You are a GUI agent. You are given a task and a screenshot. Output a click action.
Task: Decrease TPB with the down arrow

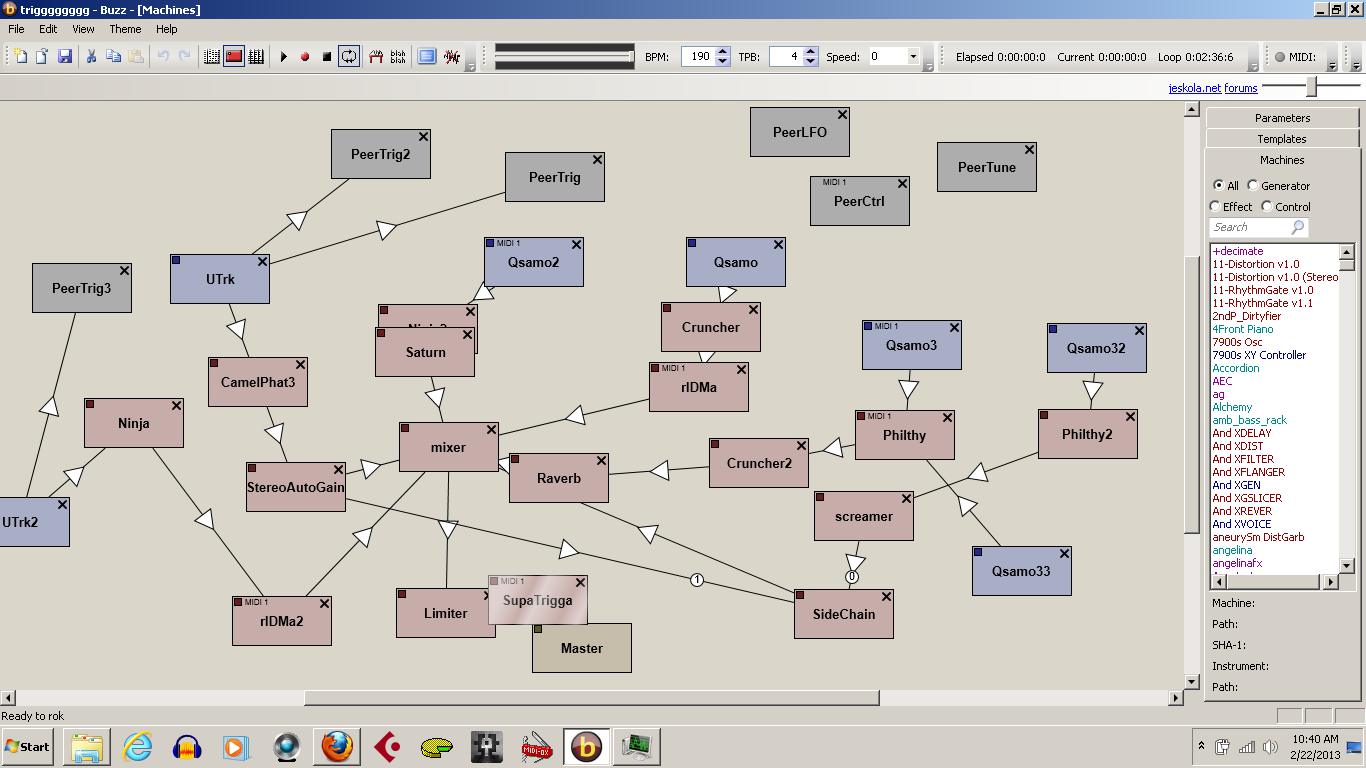pyautogui.click(x=810, y=62)
